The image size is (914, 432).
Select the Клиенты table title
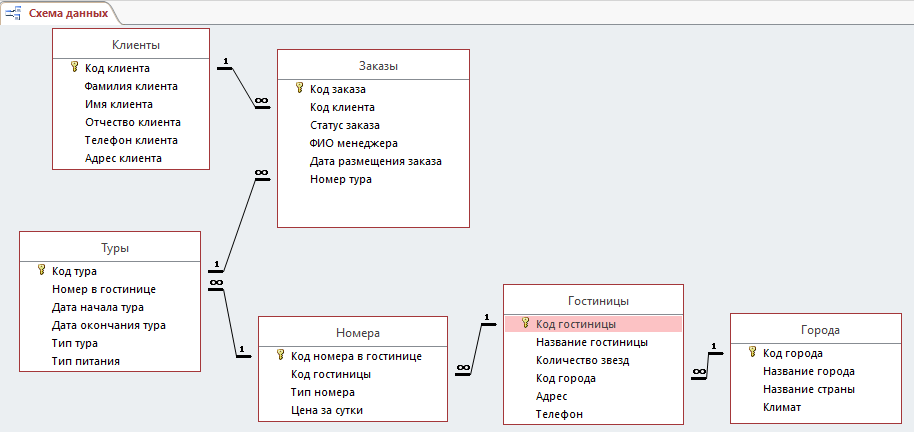pos(136,45)
